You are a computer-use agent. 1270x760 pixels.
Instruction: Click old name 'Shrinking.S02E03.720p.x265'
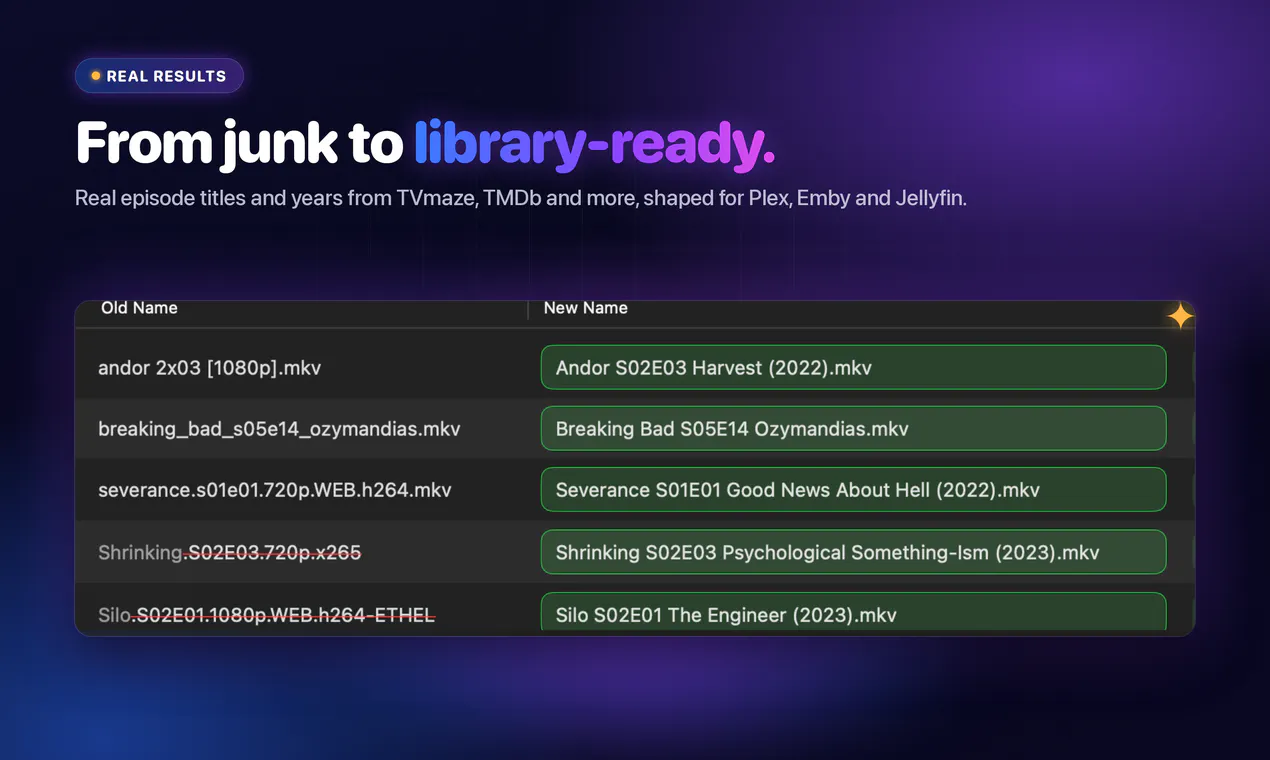[x=229, y=552]
